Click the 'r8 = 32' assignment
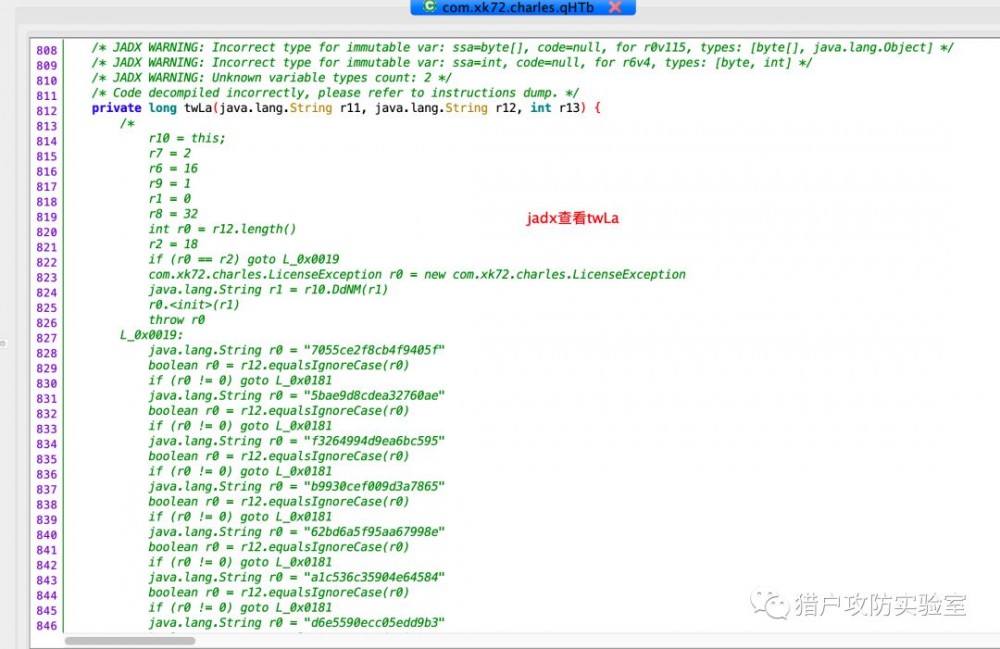 (x=173, y=214)
